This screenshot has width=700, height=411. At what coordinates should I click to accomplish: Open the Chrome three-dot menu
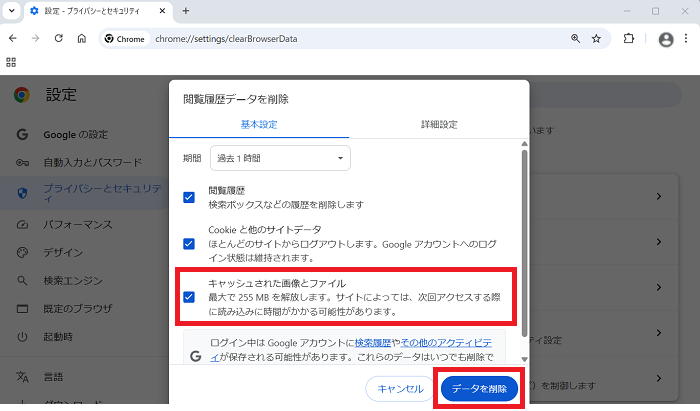point(687,38)
